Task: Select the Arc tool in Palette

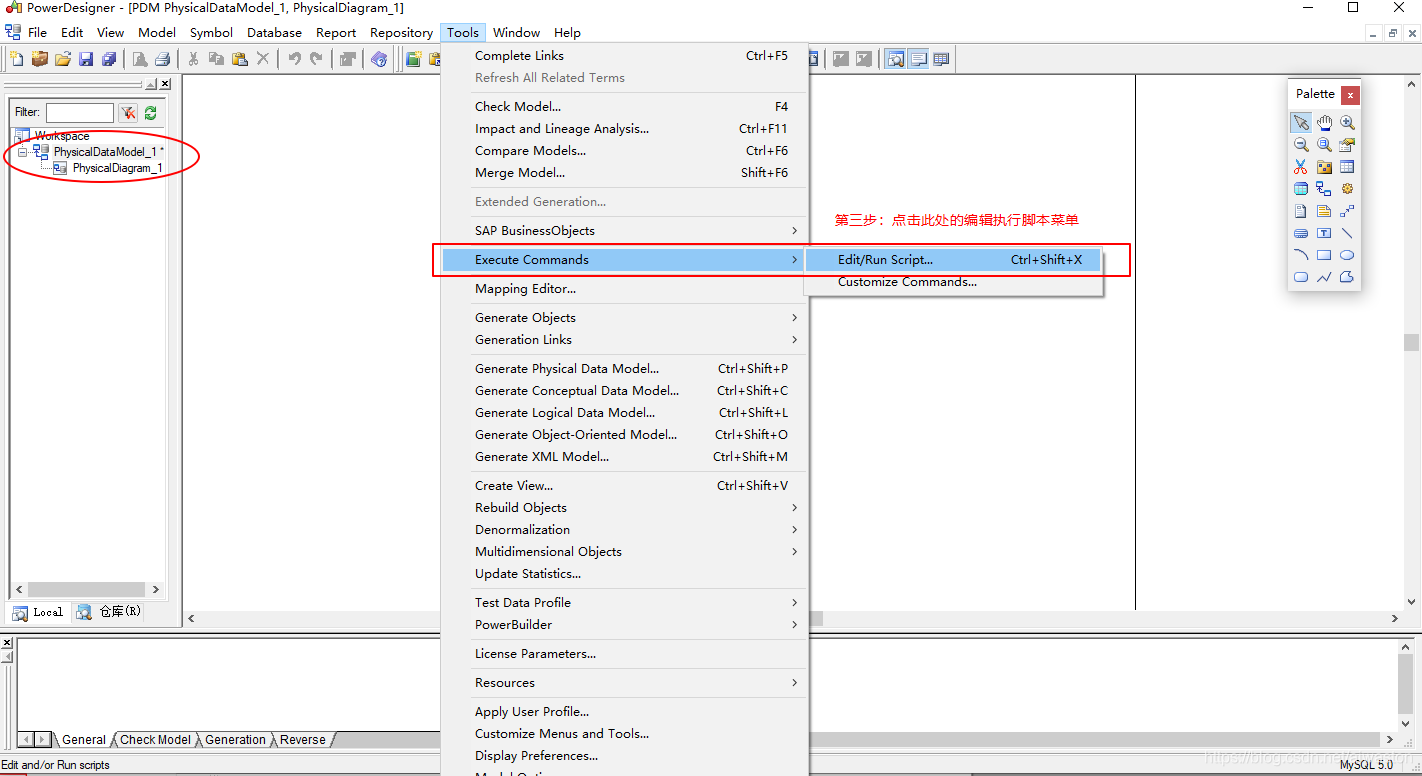Action: click(x=1301, y=255)
